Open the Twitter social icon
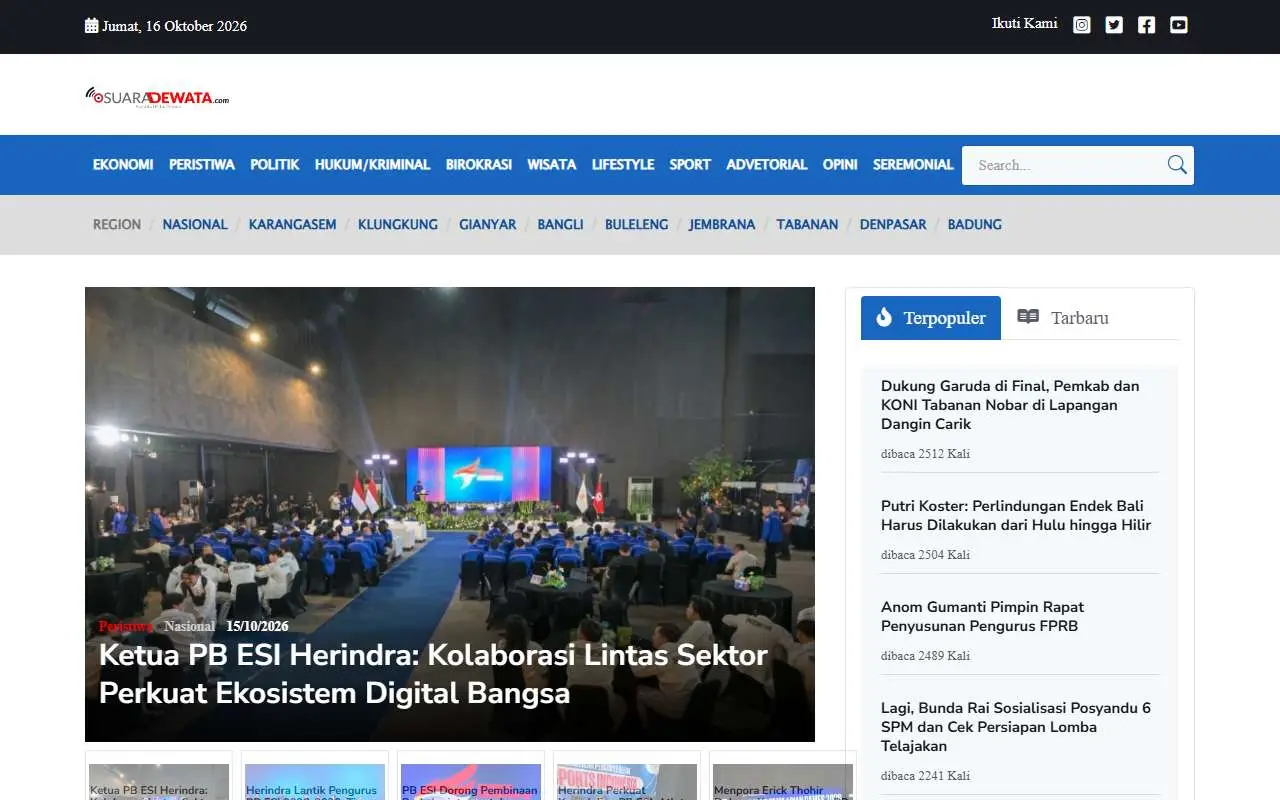The height and width of the screenshot is (800, 1280). [x=1114, y=25]
